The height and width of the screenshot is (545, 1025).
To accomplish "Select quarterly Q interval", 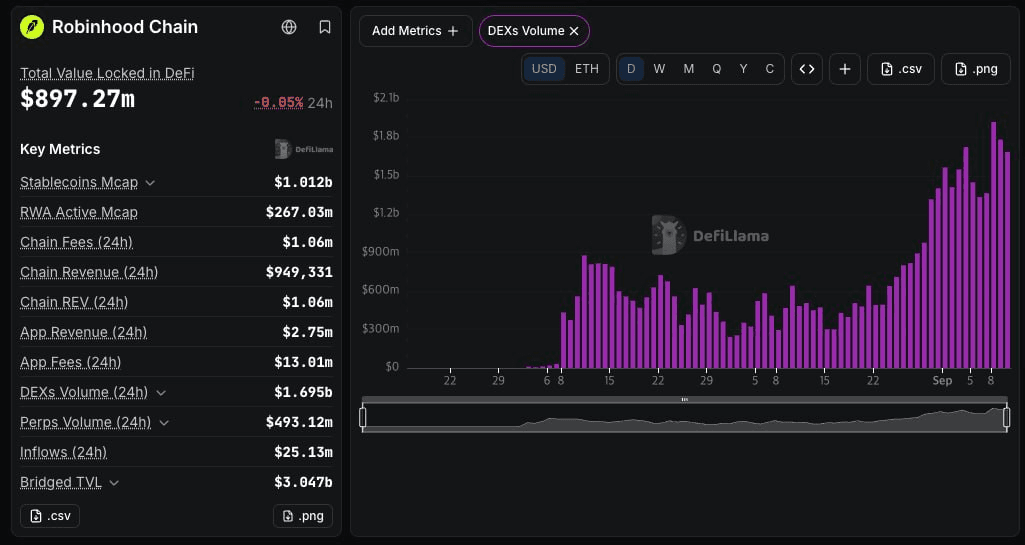I will pos(716,69).
